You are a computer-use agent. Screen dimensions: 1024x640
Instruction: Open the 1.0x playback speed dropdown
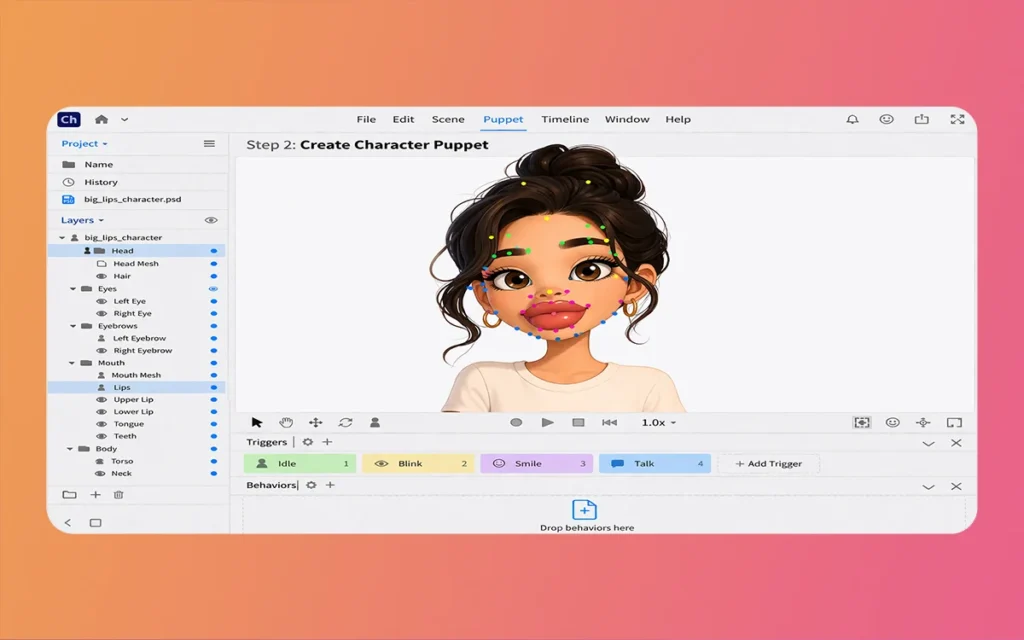click(x=658, y=423)
